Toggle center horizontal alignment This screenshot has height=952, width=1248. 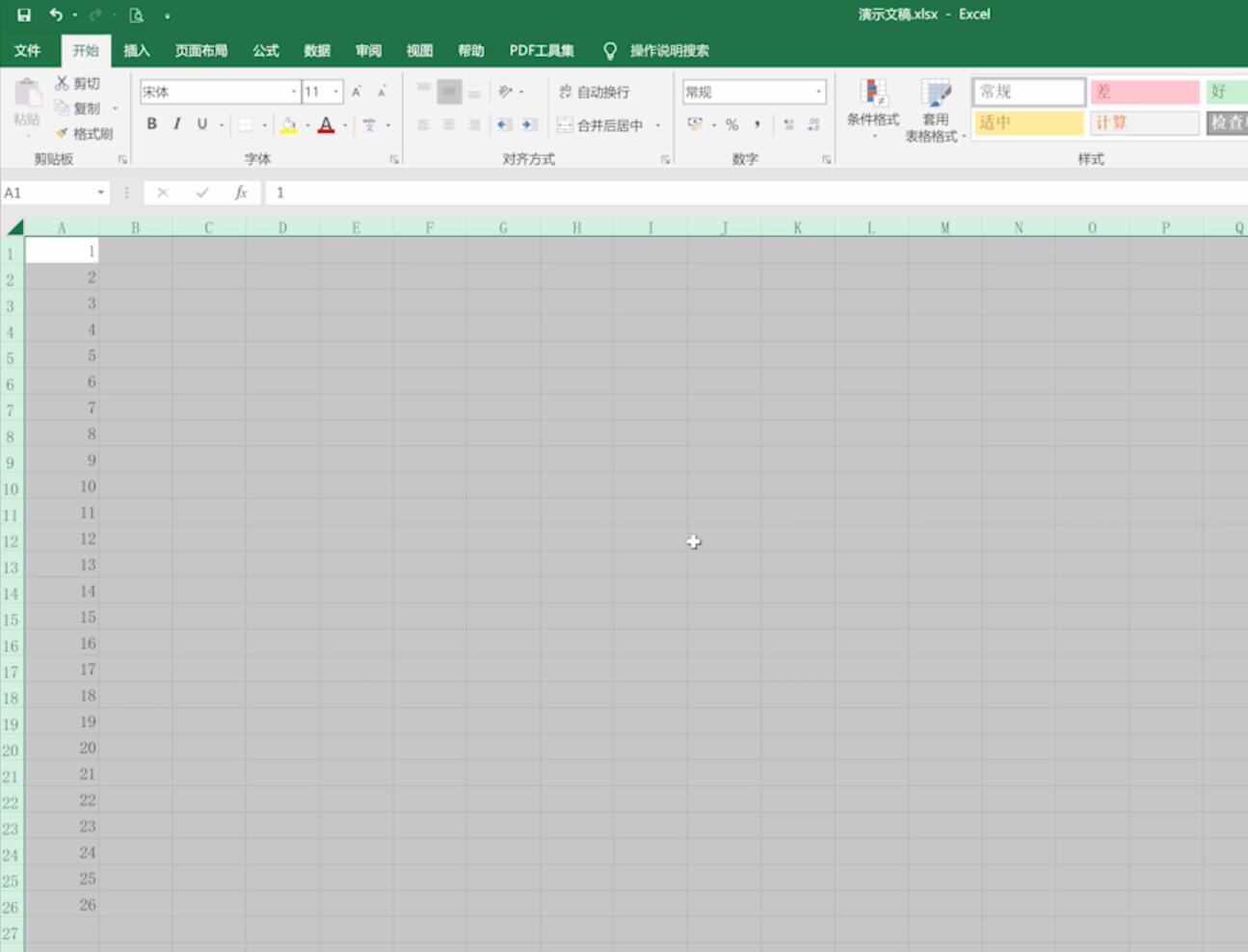[449, 124]
